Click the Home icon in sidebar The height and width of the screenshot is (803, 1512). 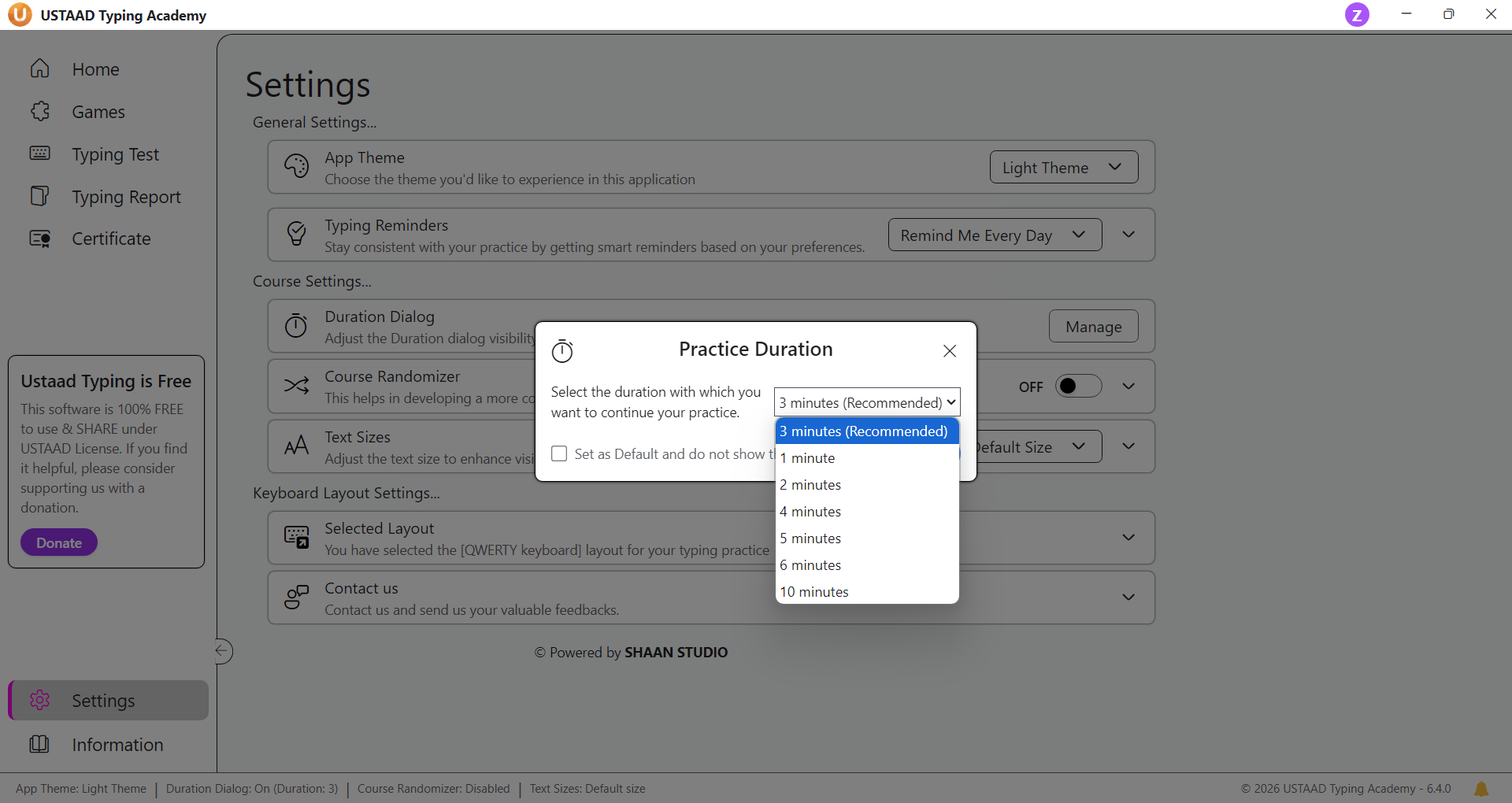(40, 69)
